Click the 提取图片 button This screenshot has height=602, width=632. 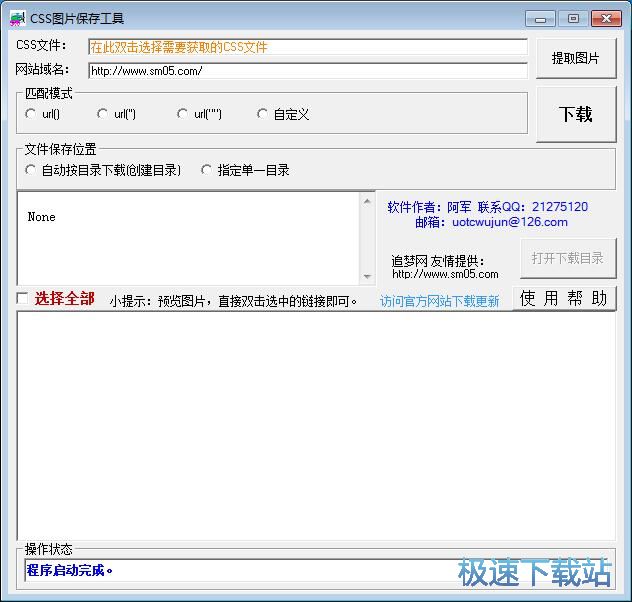pos(576,58)
